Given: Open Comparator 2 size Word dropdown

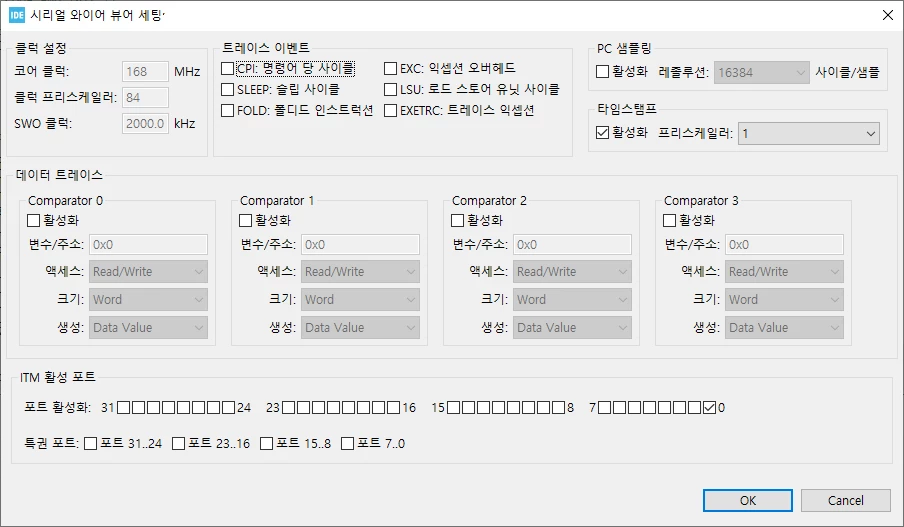Looking at the screenshot, I should [x=572, y=299].
